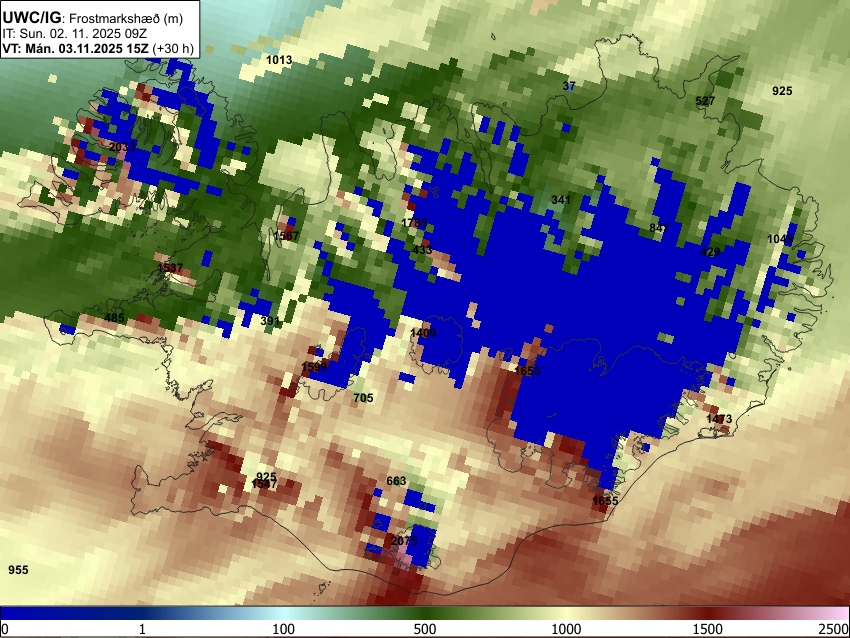Click the map value 1653
This screenshot has width=850, height=638.
(527, 371)
